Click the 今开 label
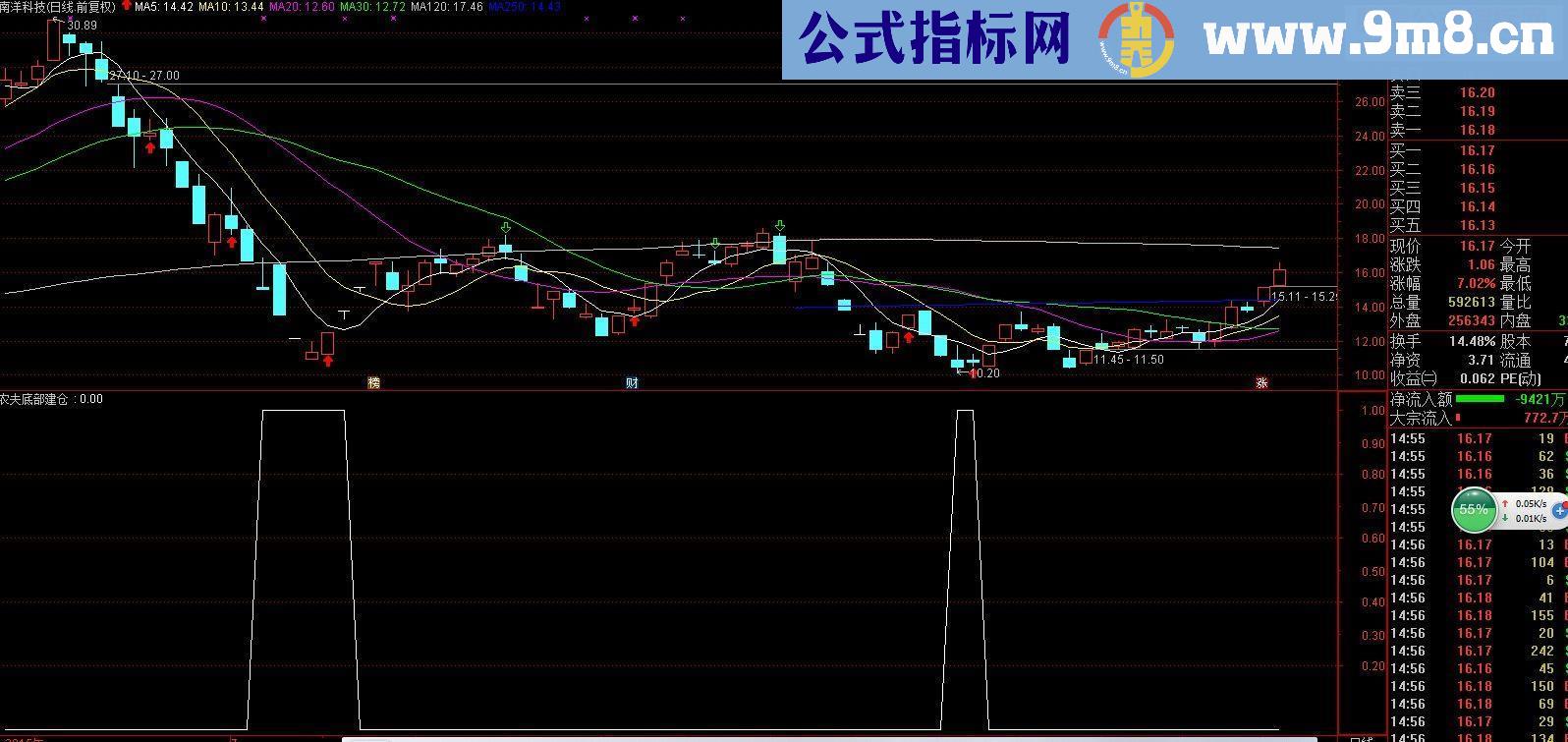The image size is (1568, 742). 1515,247
